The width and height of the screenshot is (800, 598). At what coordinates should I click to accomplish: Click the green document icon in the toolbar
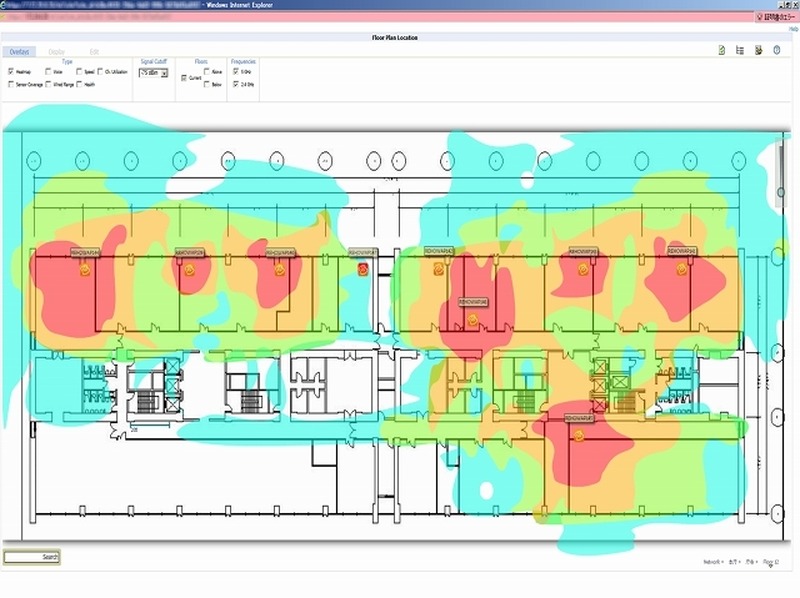[722, 51]
